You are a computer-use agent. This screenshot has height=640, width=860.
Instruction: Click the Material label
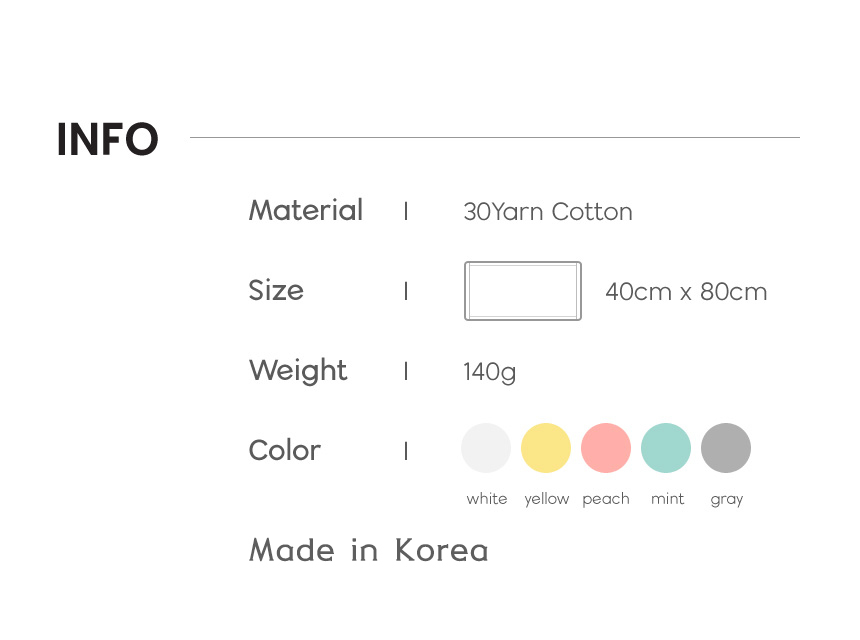[306, 210]
